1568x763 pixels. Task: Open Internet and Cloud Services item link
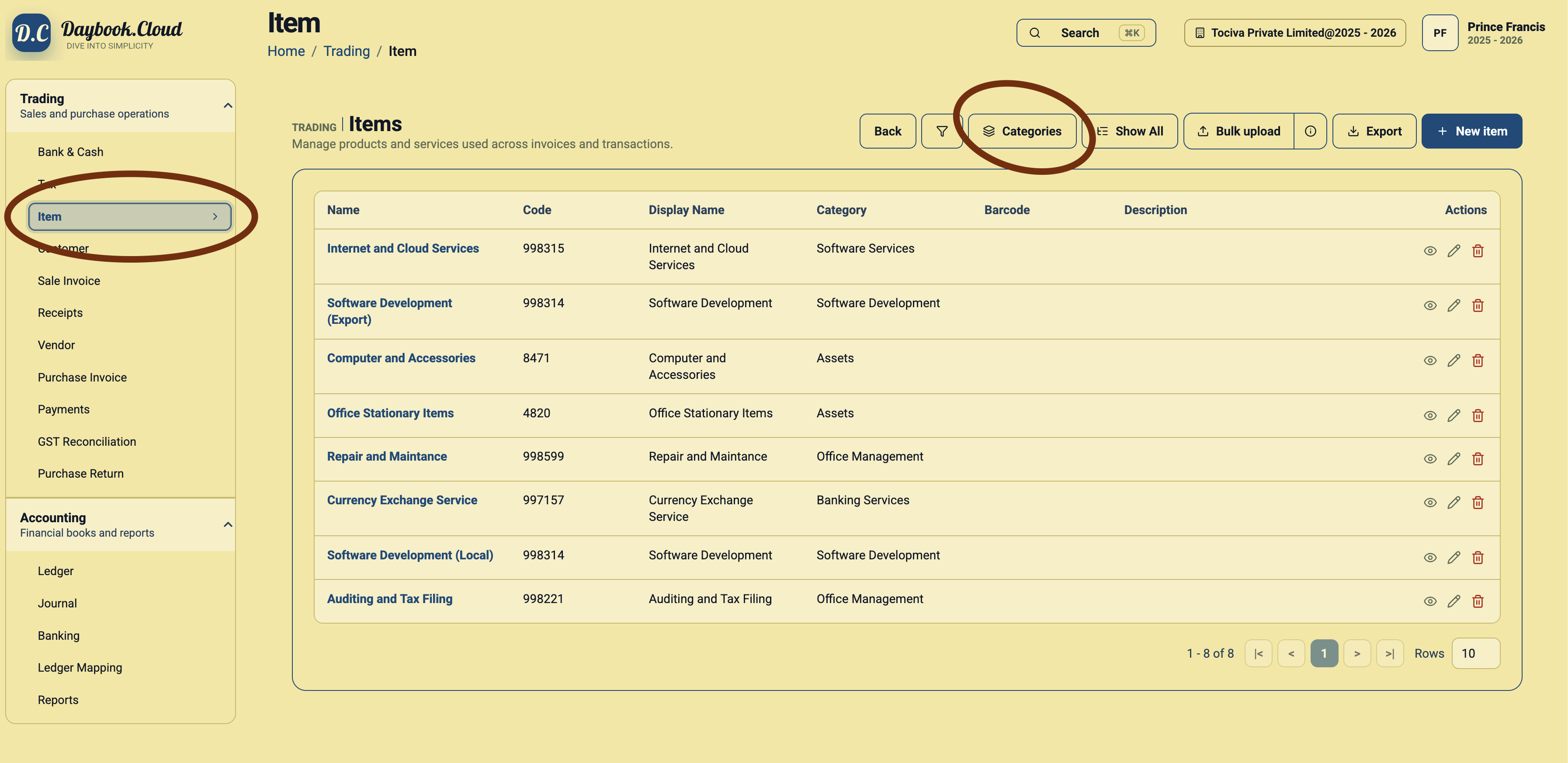click(x=403, y=248)
